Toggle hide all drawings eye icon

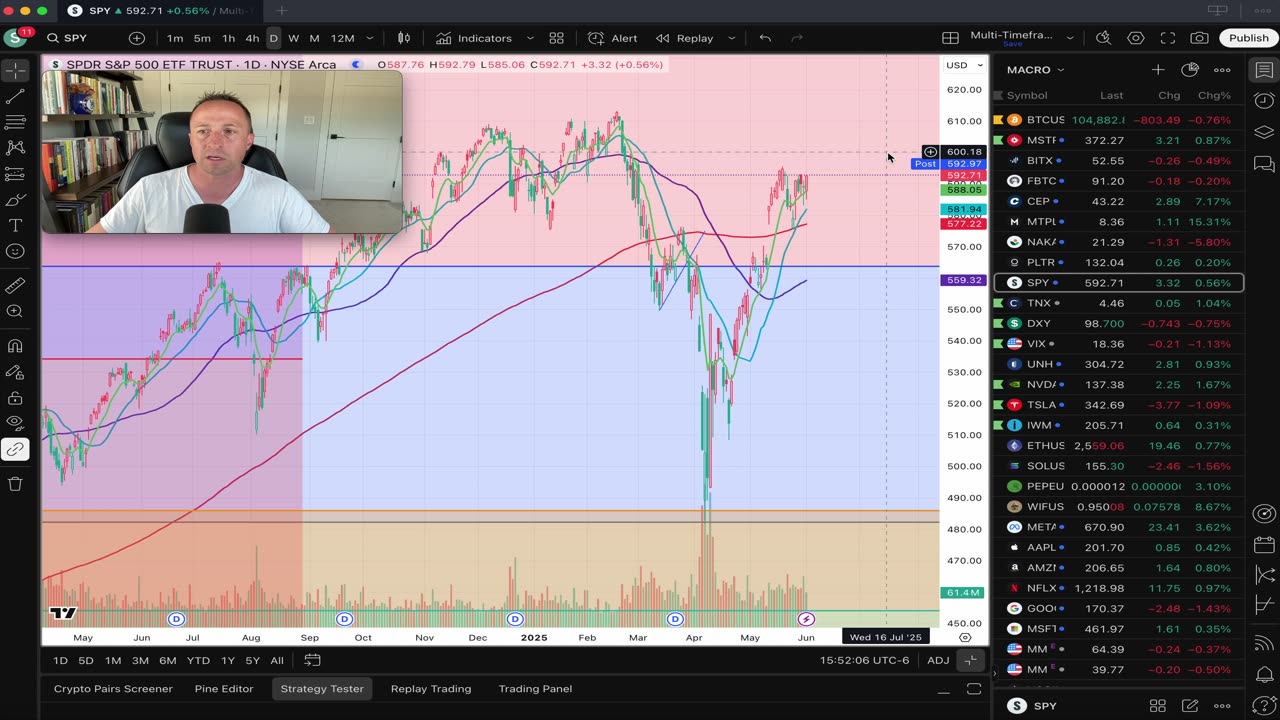point(15,423)
